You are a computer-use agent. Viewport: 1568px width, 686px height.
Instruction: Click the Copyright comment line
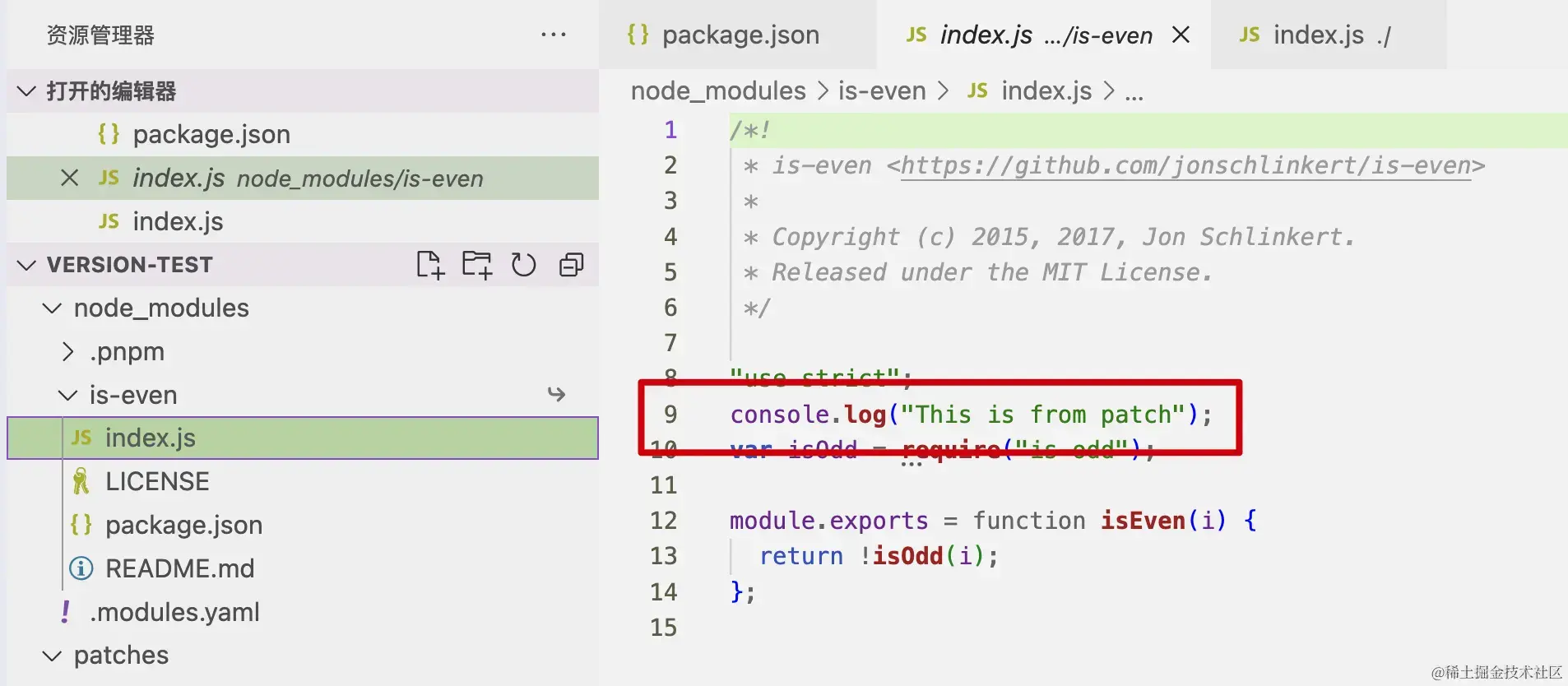tap(1049, 237)
